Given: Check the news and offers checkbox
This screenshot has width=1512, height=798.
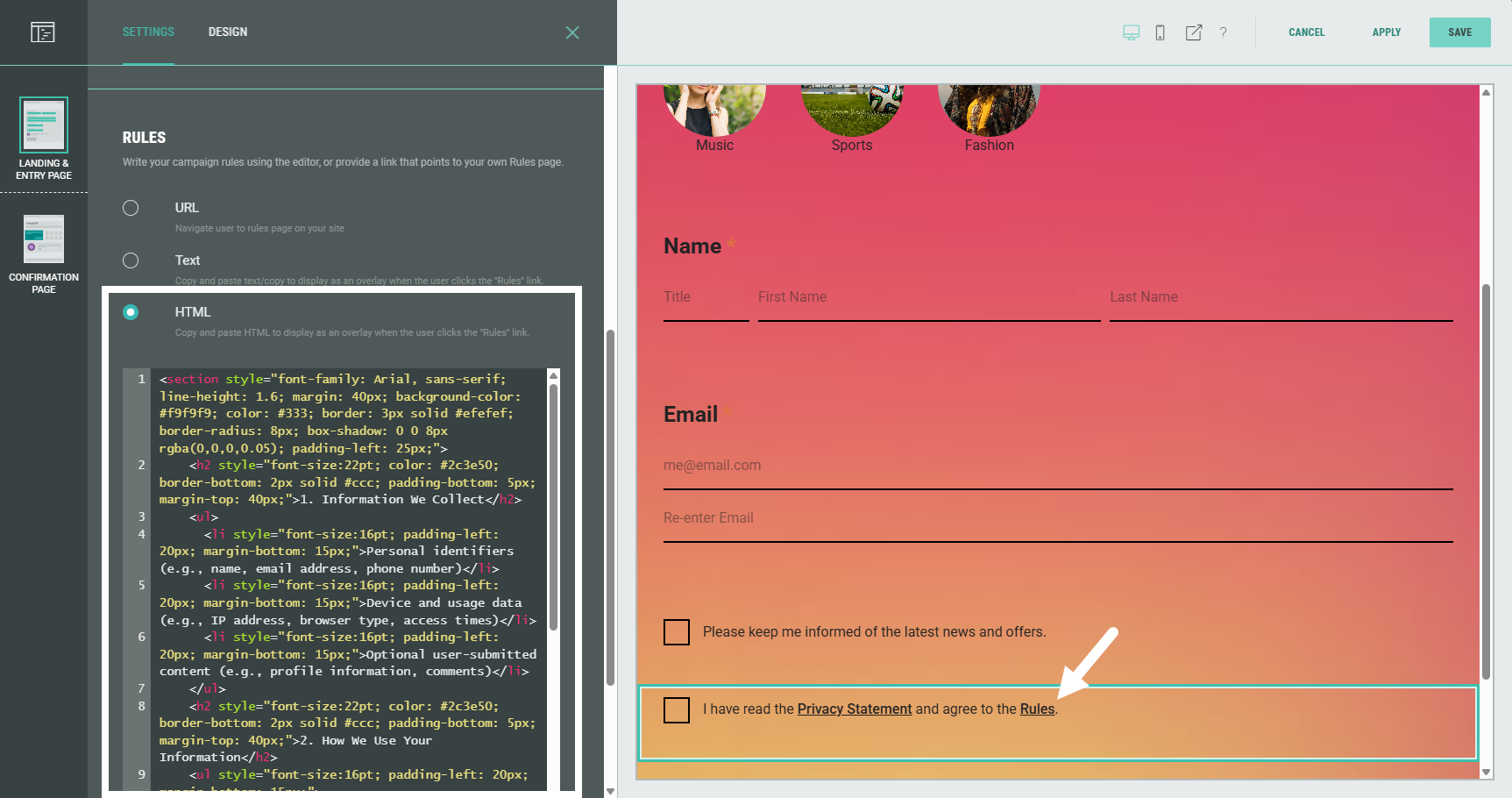Looking at the screenshot, I should [677, 632].
